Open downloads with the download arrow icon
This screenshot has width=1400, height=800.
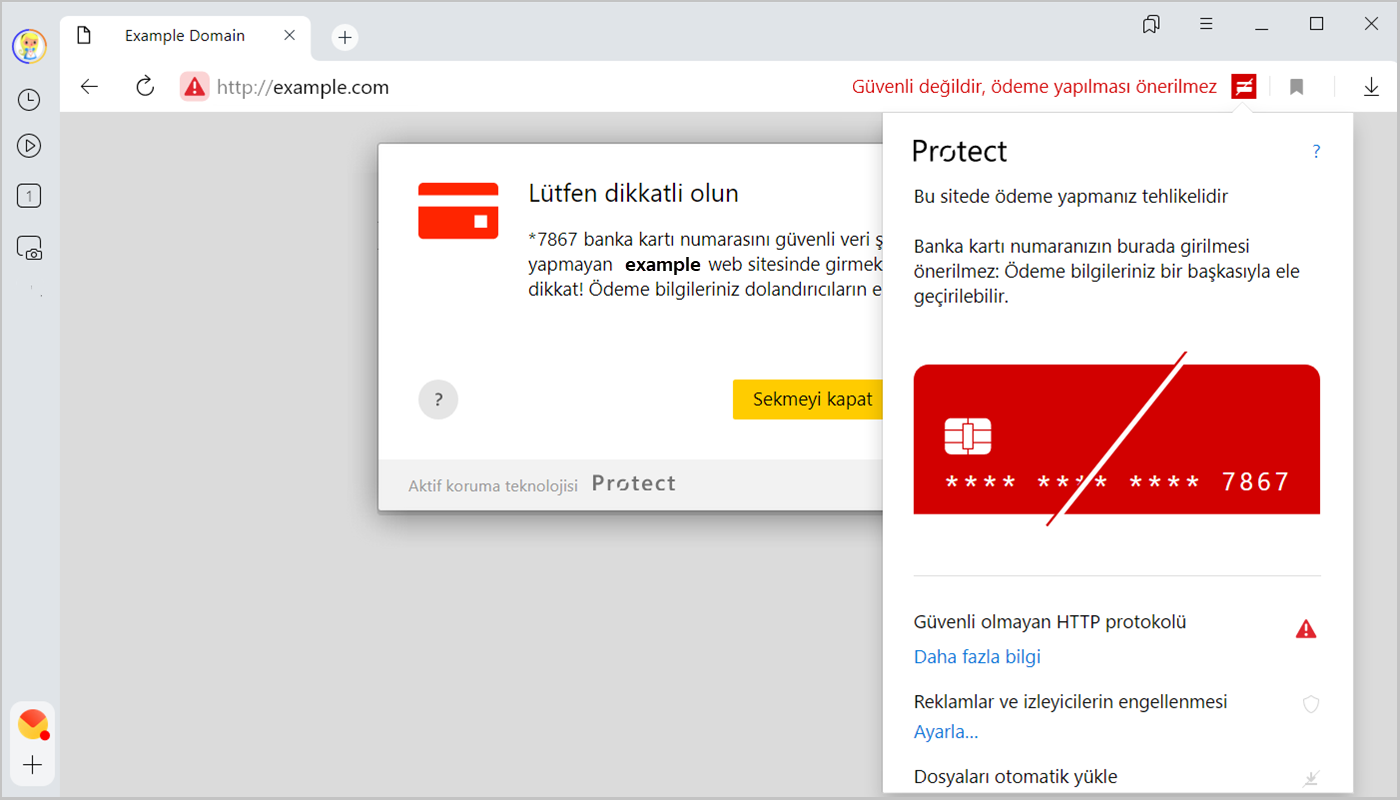1371,87
